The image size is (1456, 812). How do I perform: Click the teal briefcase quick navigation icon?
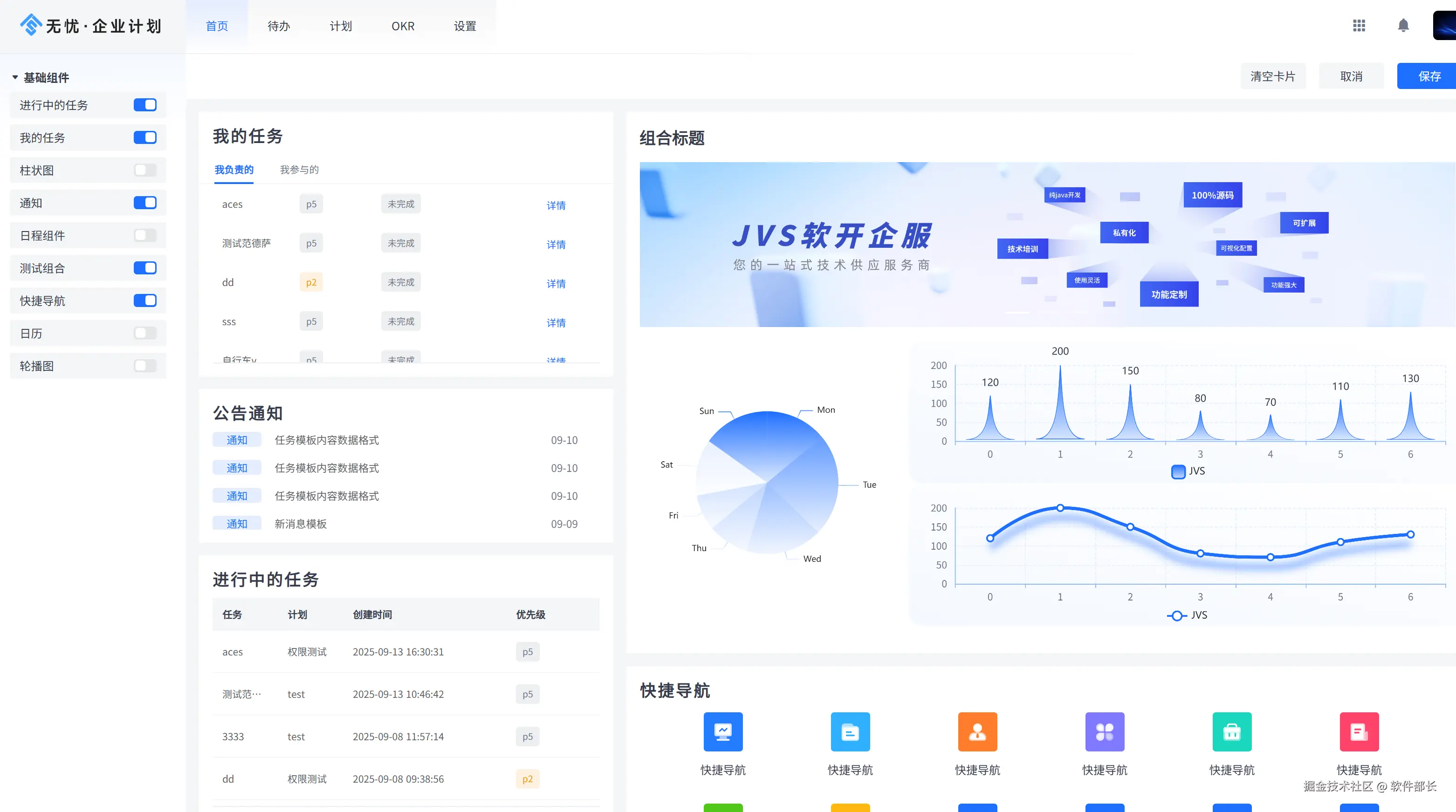pyautogui.click(x=1232, y=732)
